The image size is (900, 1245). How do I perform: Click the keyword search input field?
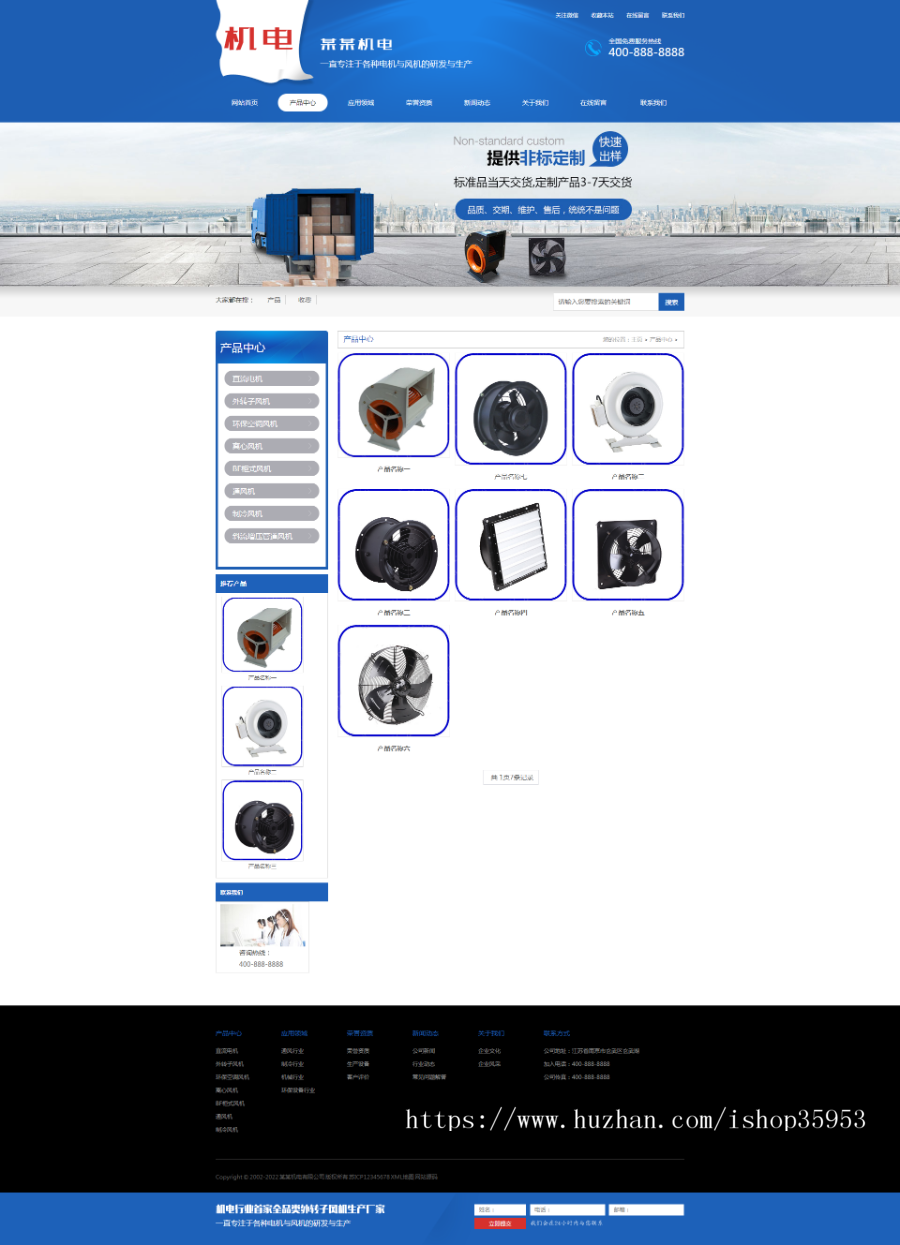[606, 301]
